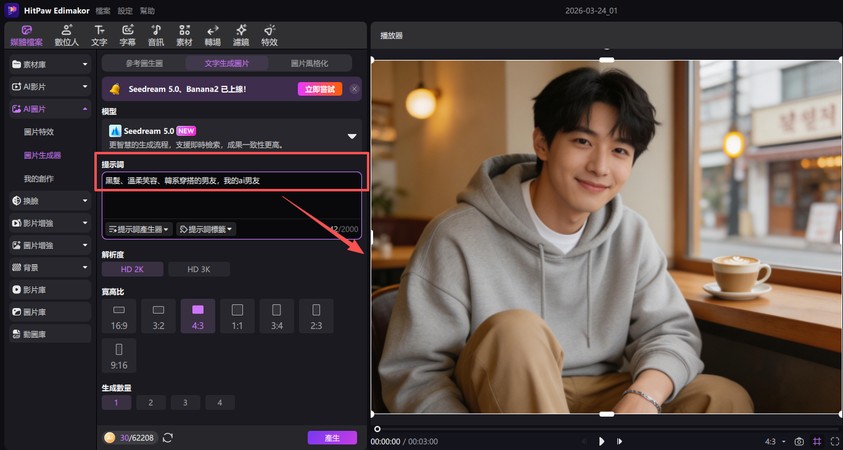Choose the 16:9 aspect ratio

coord(118,316)
